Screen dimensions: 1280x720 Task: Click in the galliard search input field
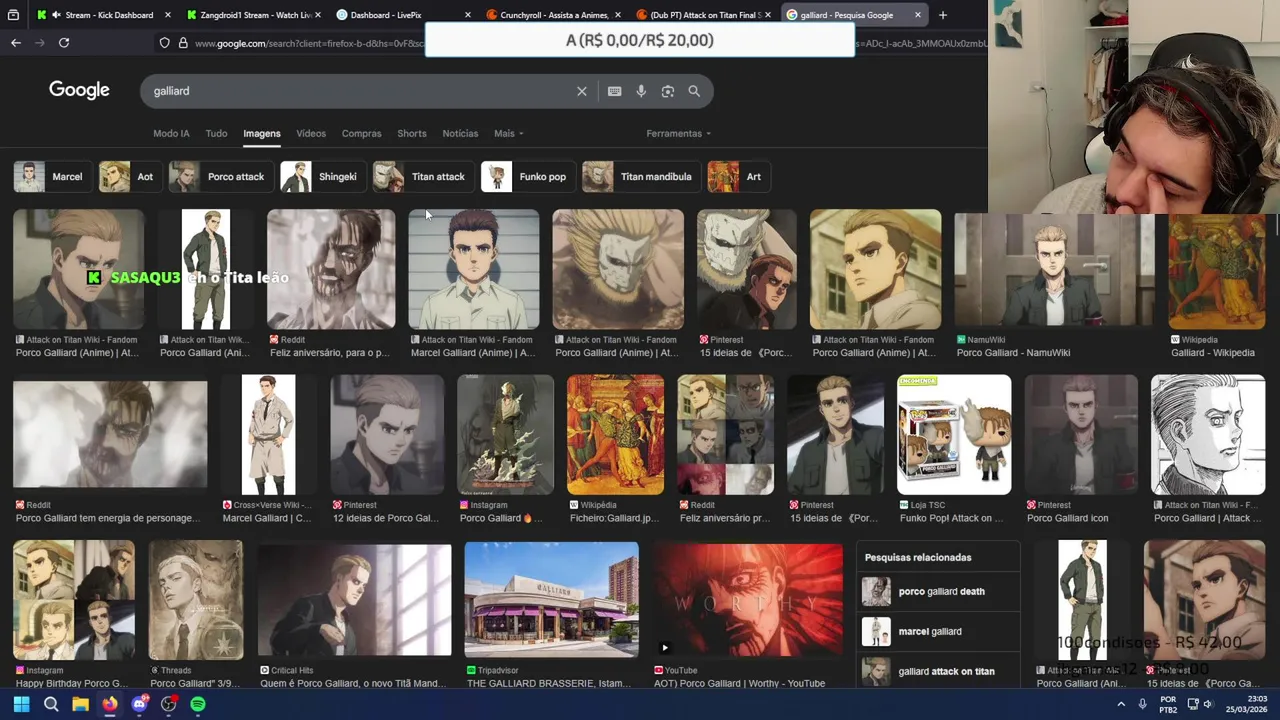coord(360,91)
